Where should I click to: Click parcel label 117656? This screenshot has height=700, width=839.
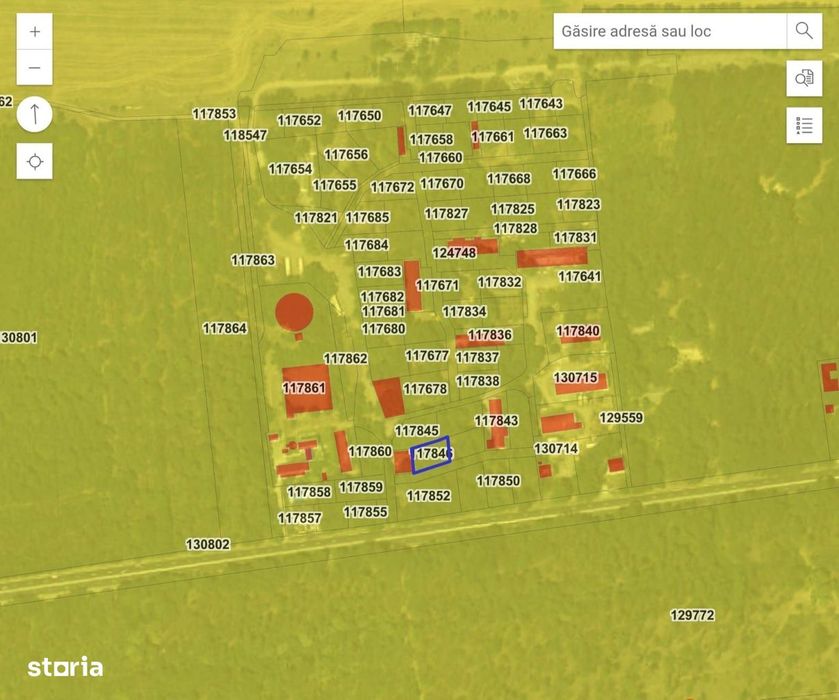tap(346, 155)
